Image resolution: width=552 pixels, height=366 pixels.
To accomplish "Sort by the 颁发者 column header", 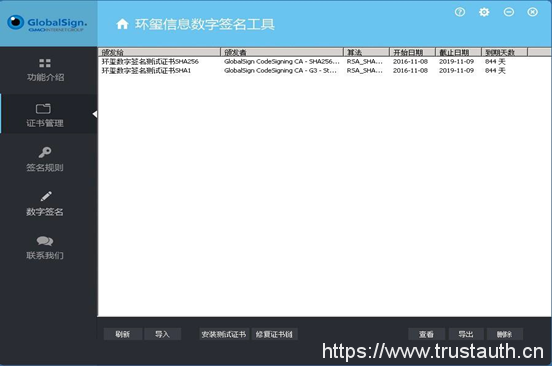I will (x=282, y=52).
